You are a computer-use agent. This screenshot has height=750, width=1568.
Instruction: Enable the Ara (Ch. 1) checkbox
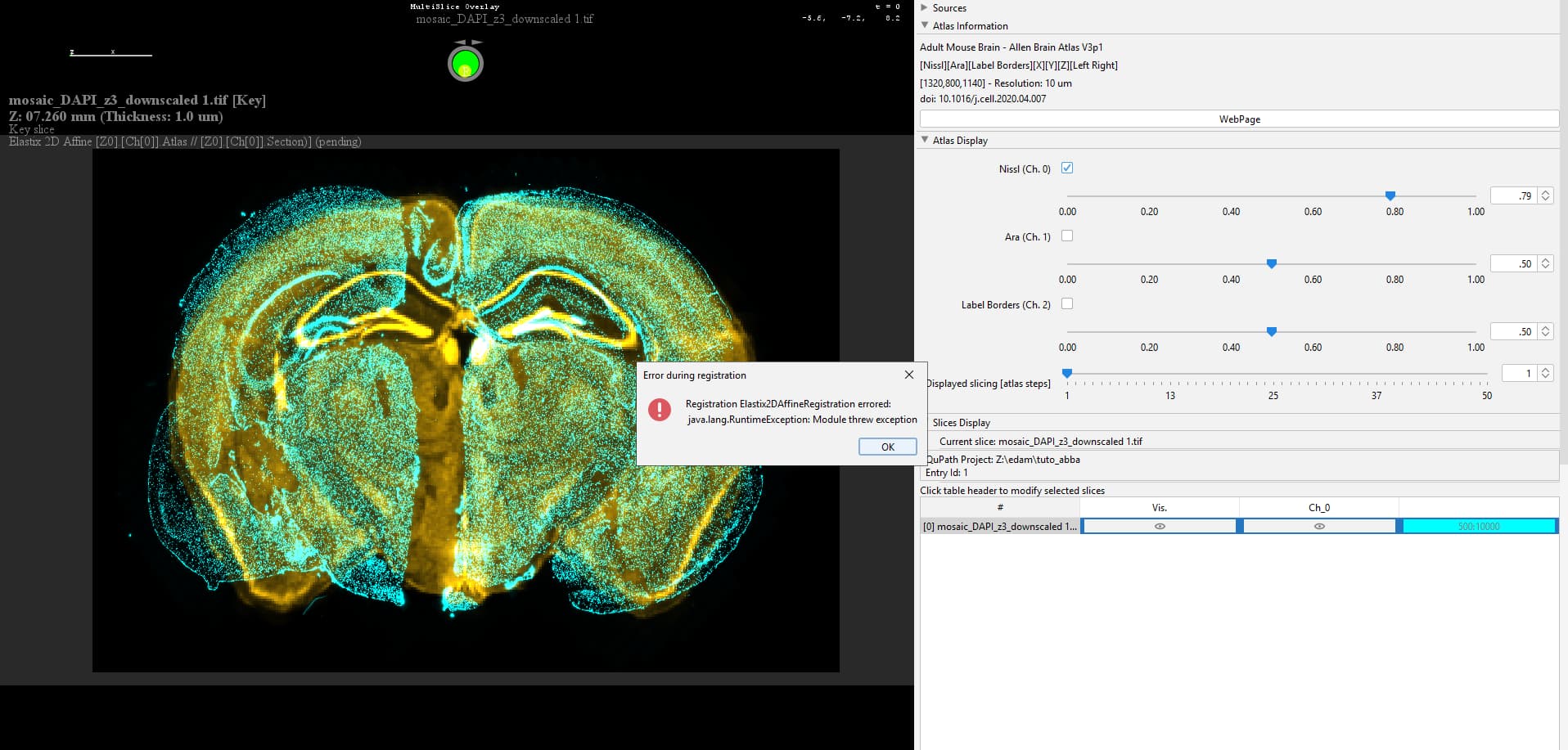click(1067, 236)
